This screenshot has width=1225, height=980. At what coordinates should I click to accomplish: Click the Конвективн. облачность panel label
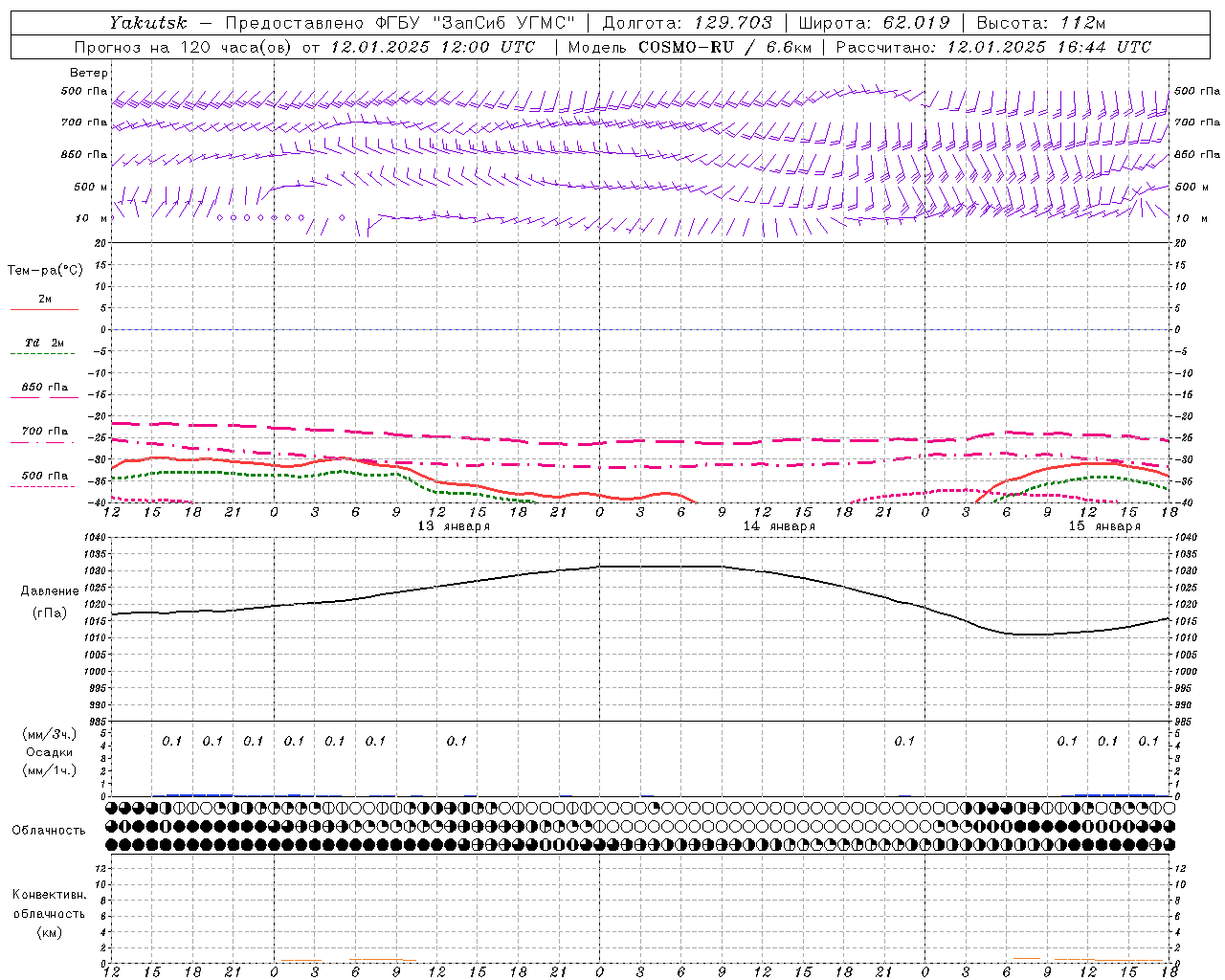tap(49, 913)
